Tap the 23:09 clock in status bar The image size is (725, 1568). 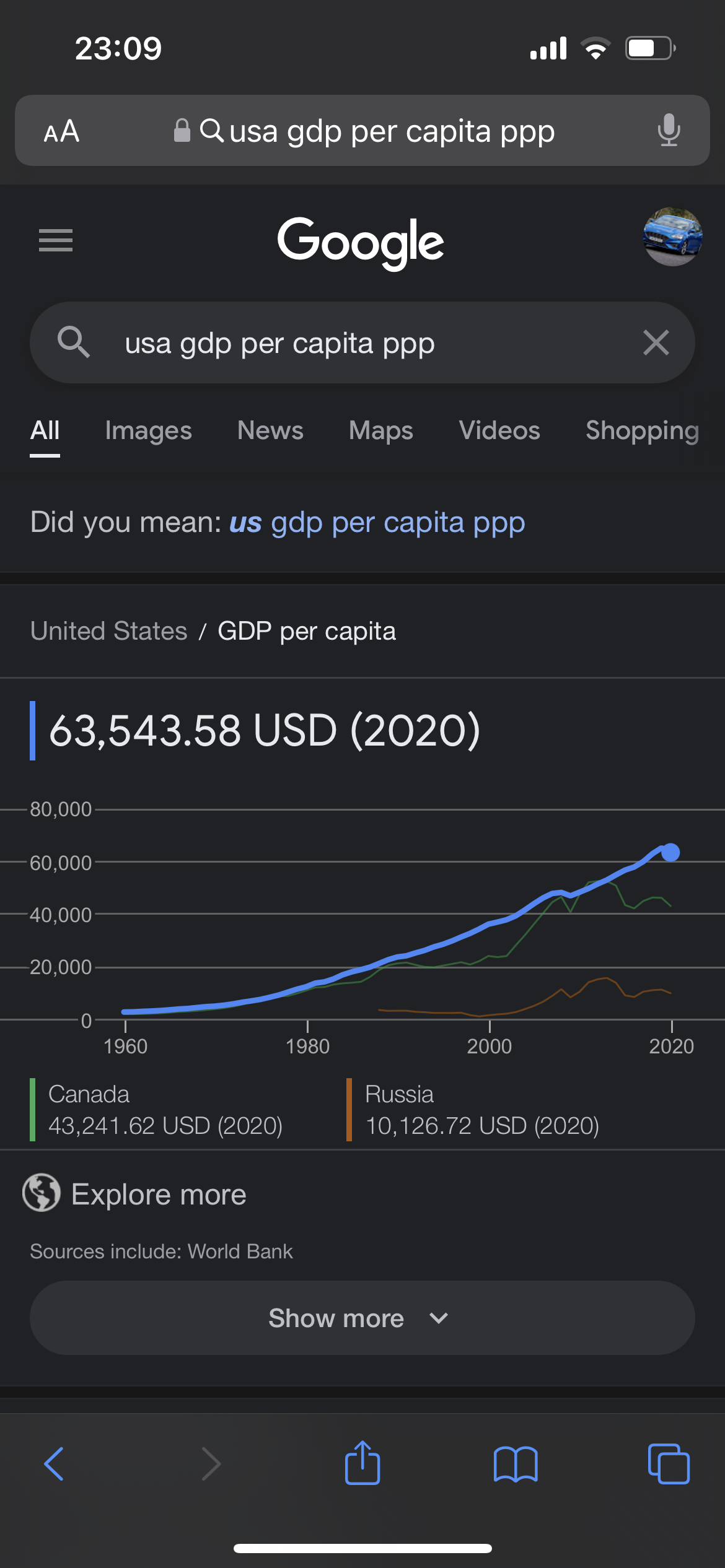(118, 48)
